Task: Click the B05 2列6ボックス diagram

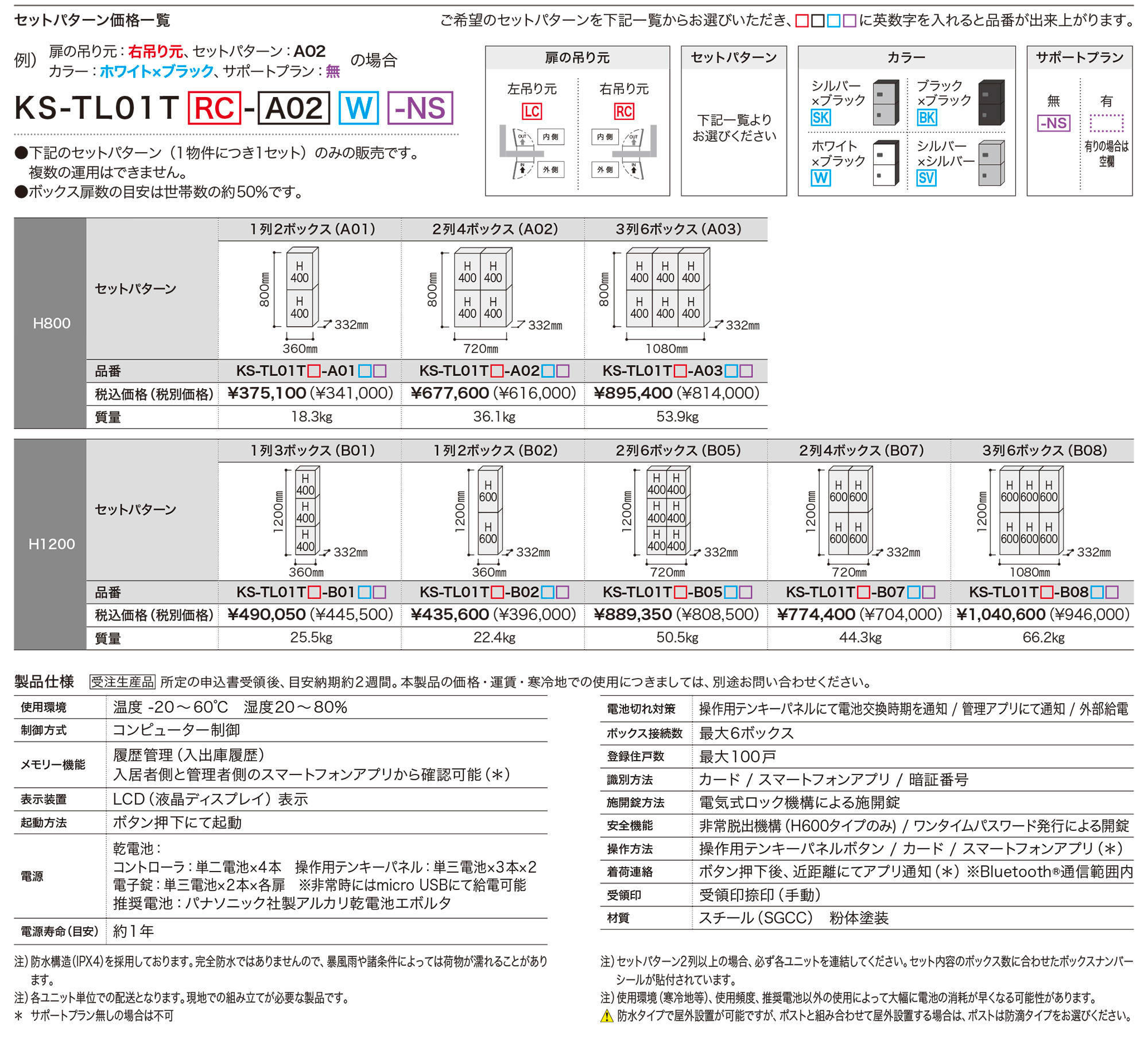Action: coord(668,511)
